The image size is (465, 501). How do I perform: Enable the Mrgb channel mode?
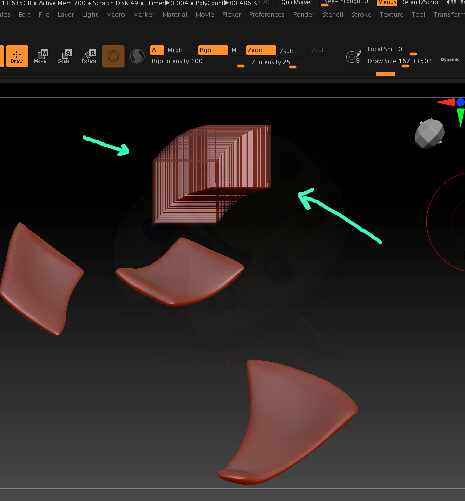pos(175,50)
